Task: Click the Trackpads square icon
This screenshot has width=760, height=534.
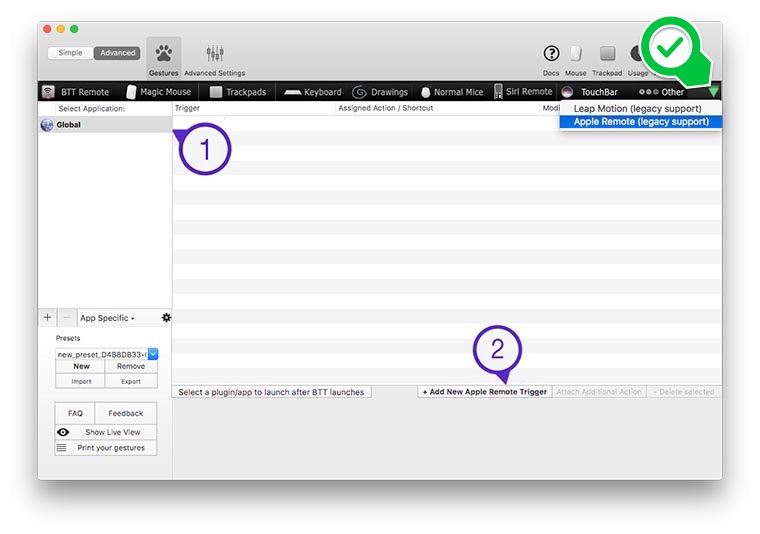Action: click(216, 92)
